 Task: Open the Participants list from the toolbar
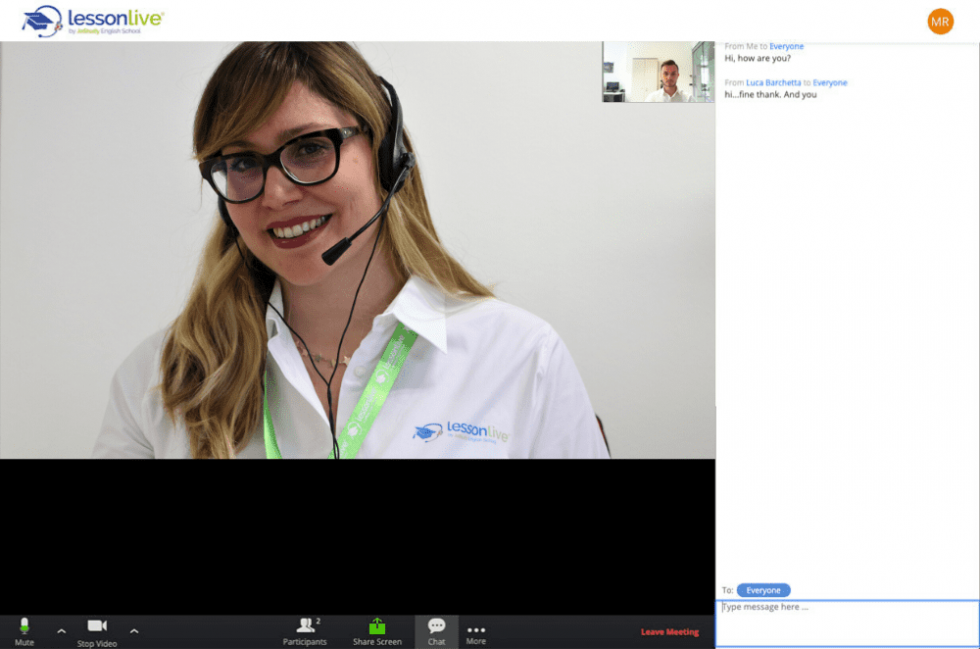click(x=304, y=630)
